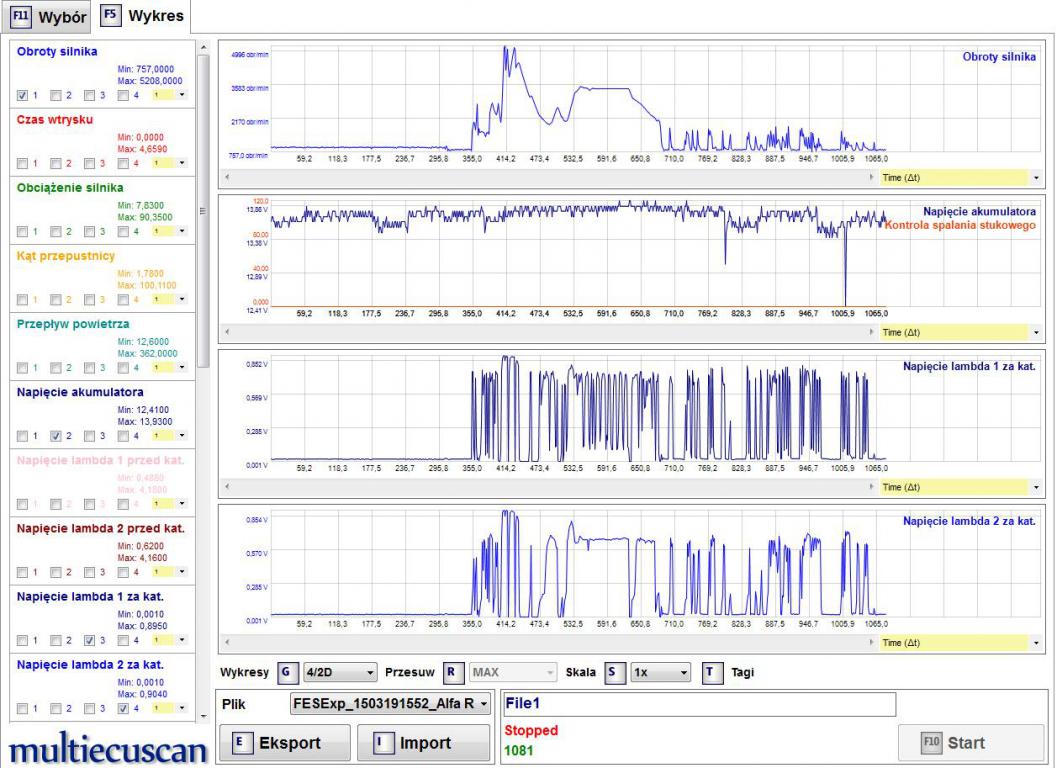Select the Wykres tab

tap(144, 15)
